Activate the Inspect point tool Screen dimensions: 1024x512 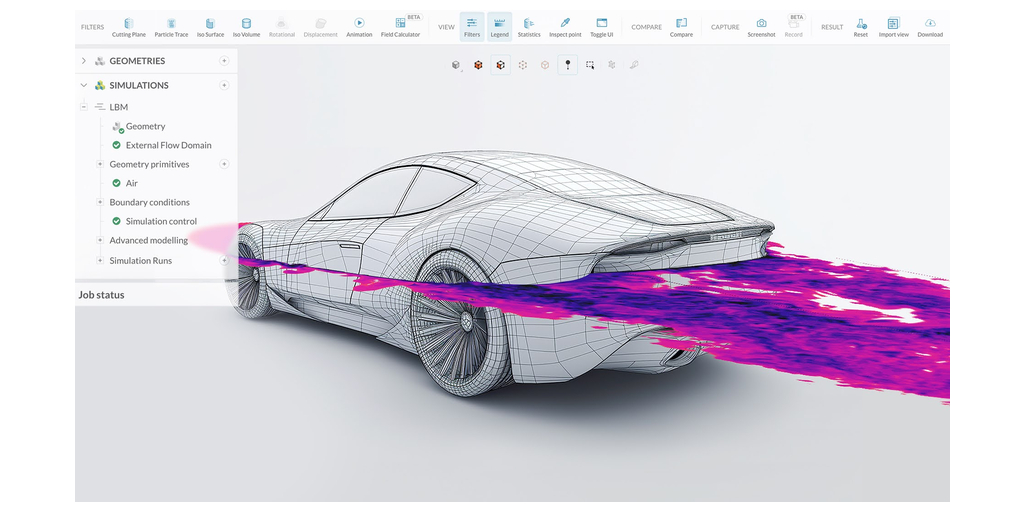point(564,27)
